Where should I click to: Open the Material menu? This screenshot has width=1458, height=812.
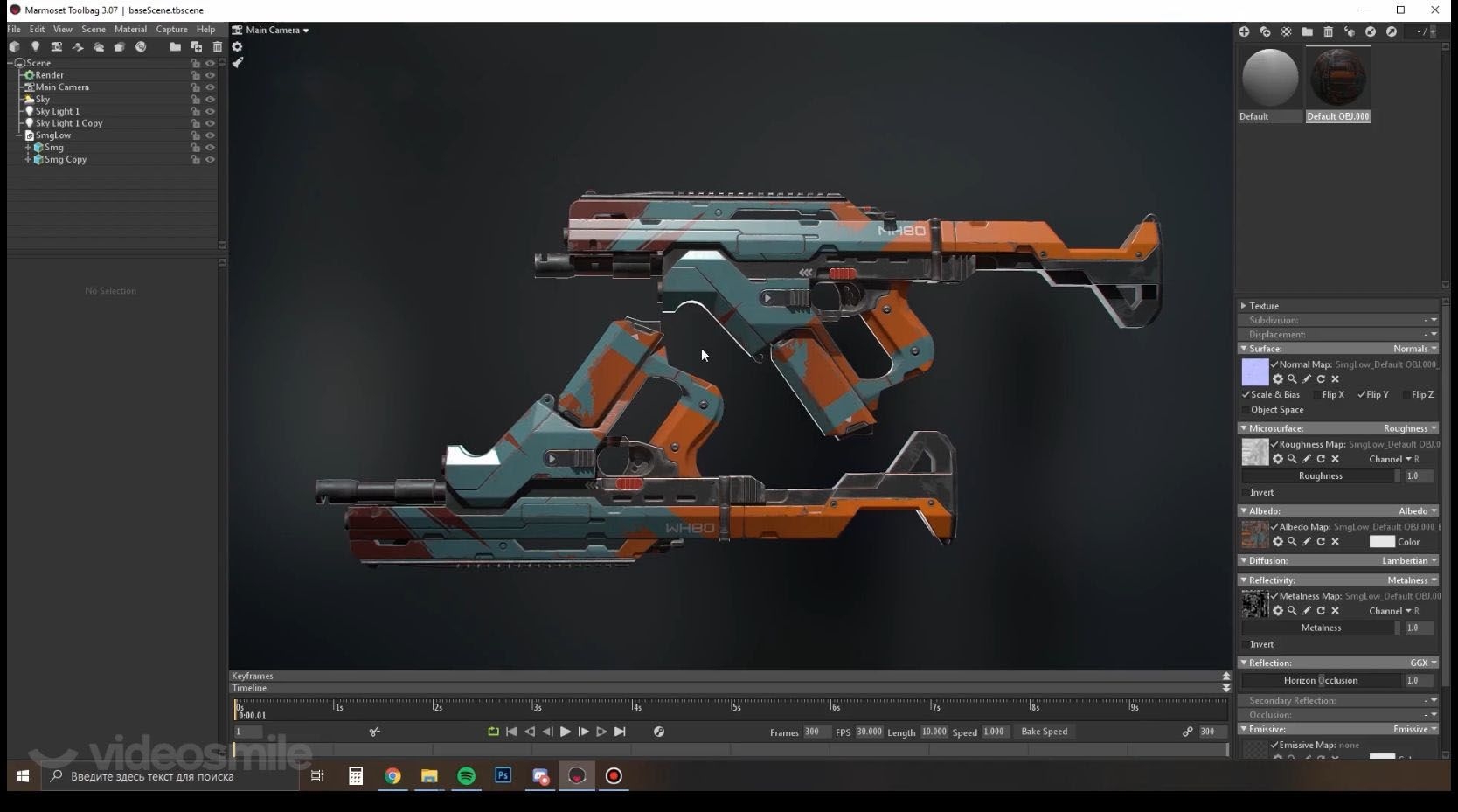coord(131,30)
